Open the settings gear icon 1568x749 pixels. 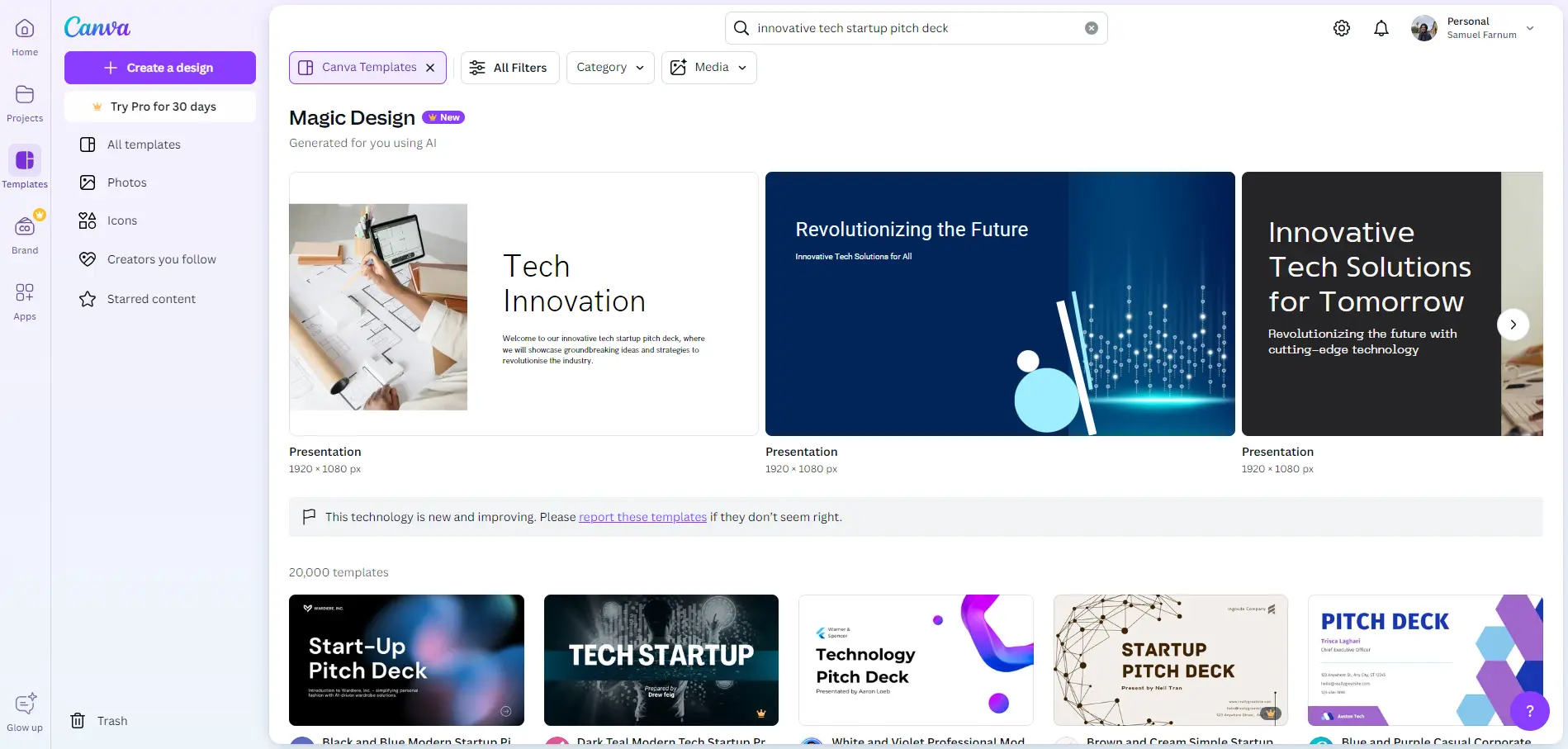[x=1342, y=28]
